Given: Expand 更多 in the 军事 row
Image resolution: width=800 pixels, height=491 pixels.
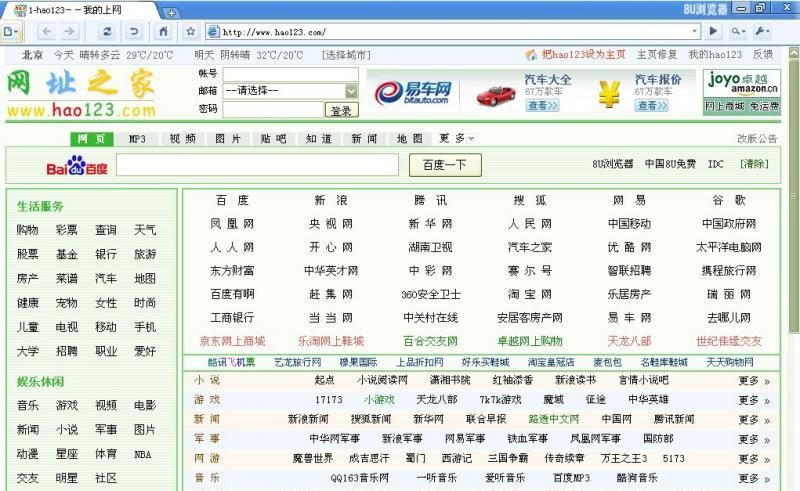Looking at the screenshot, I should (x=754, y=439).
